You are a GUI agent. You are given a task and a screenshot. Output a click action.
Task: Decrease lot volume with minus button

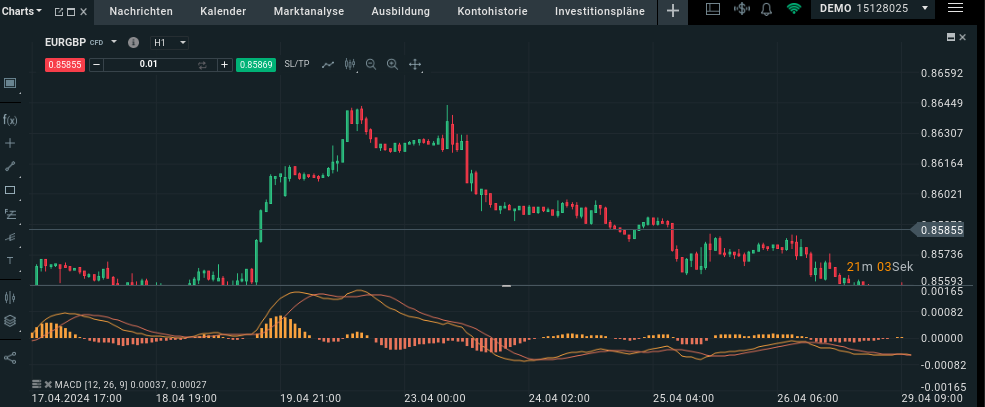click(x=97, y=65)
